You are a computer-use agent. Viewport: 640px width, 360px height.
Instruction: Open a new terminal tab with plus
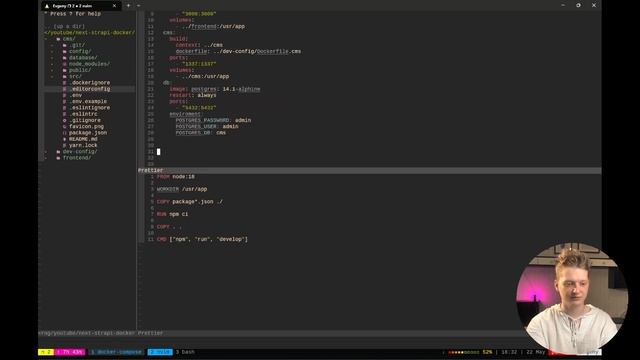[x=128, y=6]
